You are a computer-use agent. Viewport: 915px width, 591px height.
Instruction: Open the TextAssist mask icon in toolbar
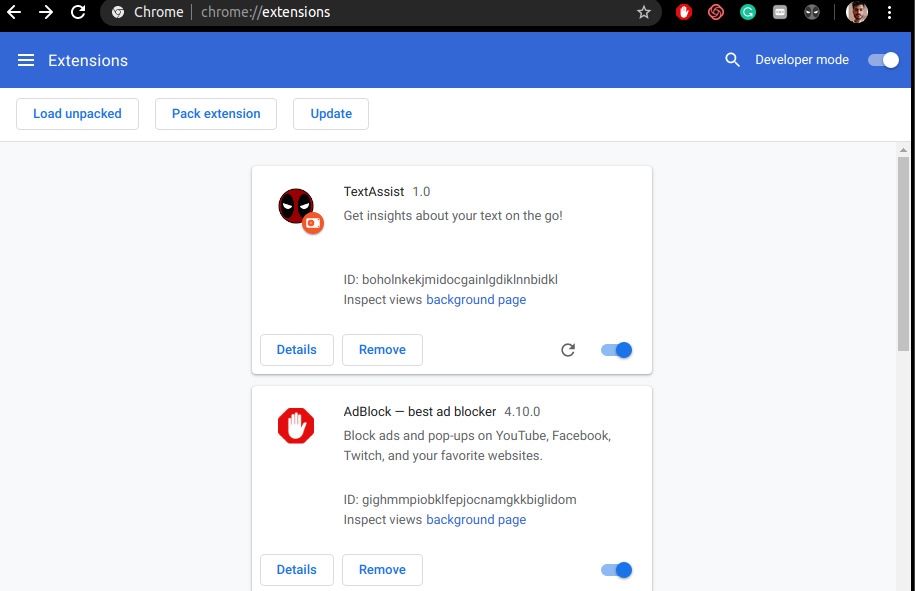812,12
